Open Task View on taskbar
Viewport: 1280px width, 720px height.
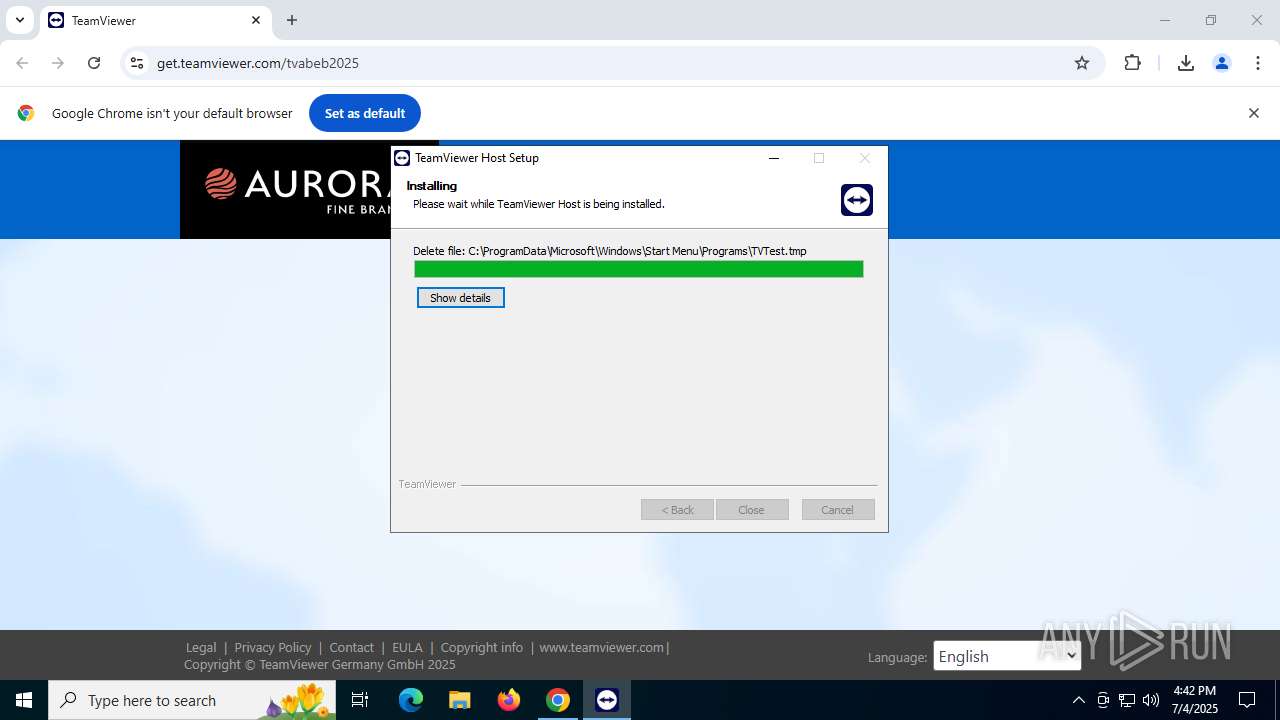coord(360,700)
